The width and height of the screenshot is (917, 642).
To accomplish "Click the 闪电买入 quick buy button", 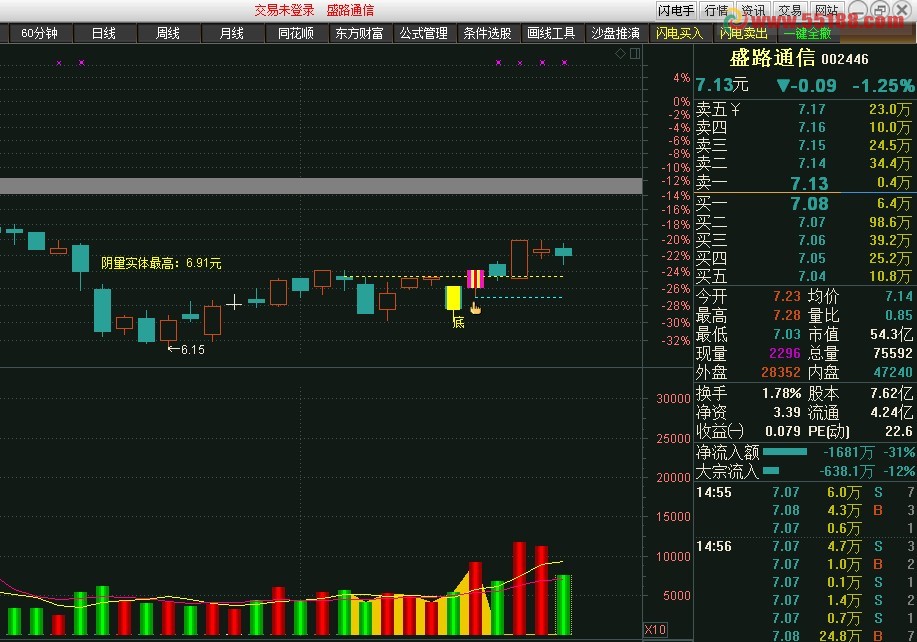I will pyautogui.click(x=679, y=33).
